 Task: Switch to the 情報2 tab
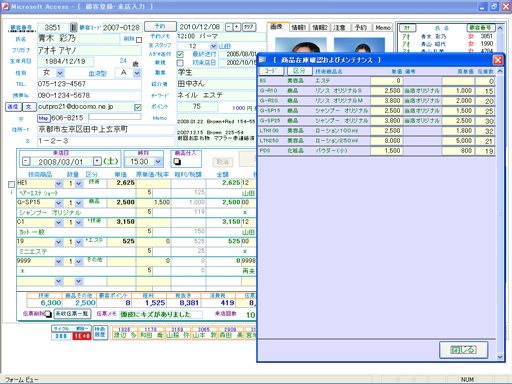(320, 28)
